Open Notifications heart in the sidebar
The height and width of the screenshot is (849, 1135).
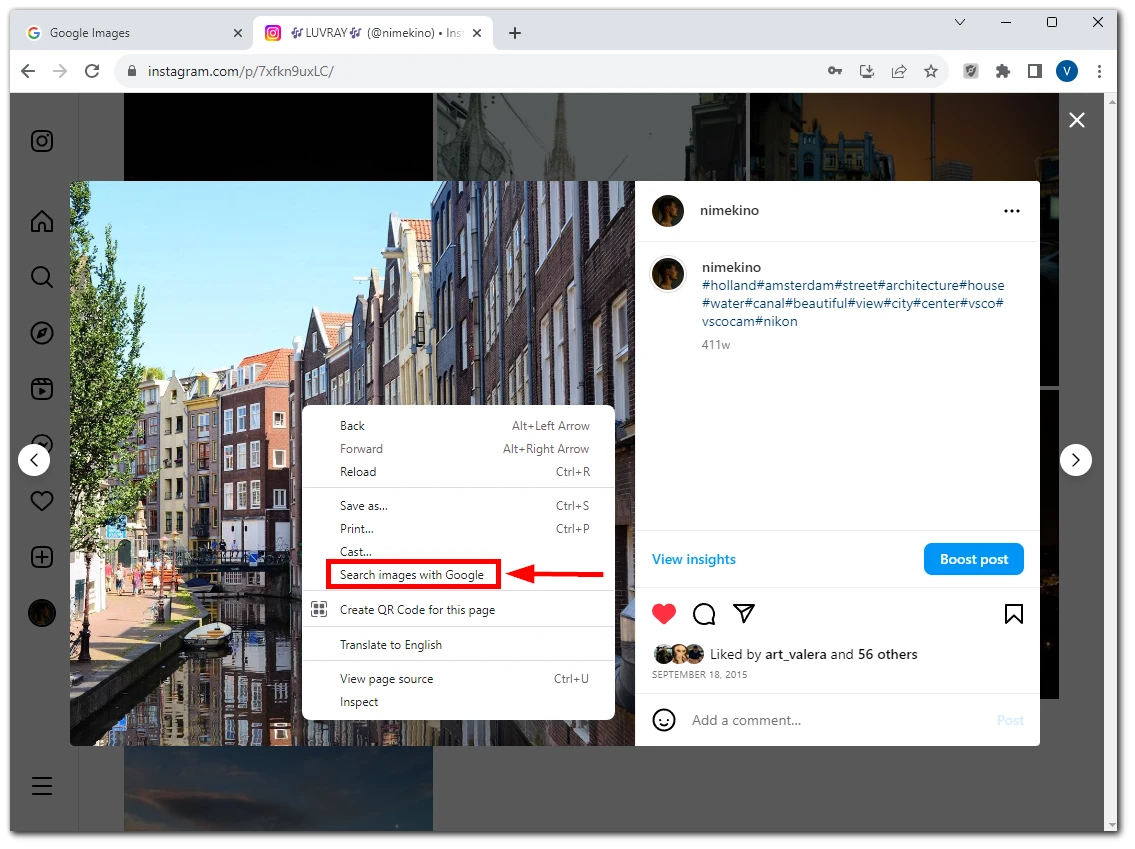(42, 500)
